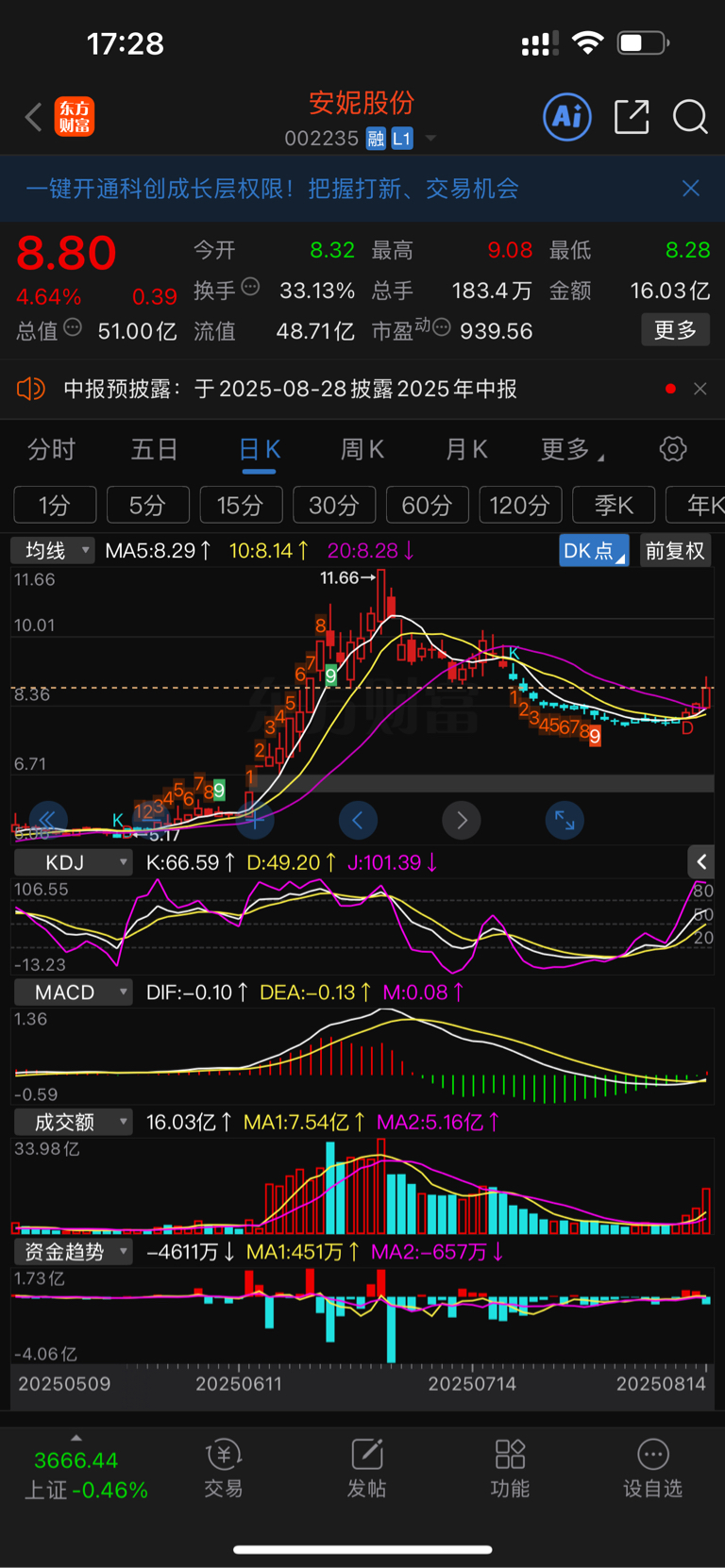
Task: Tap the red dot on the notice
Action: tap(670, 389)
